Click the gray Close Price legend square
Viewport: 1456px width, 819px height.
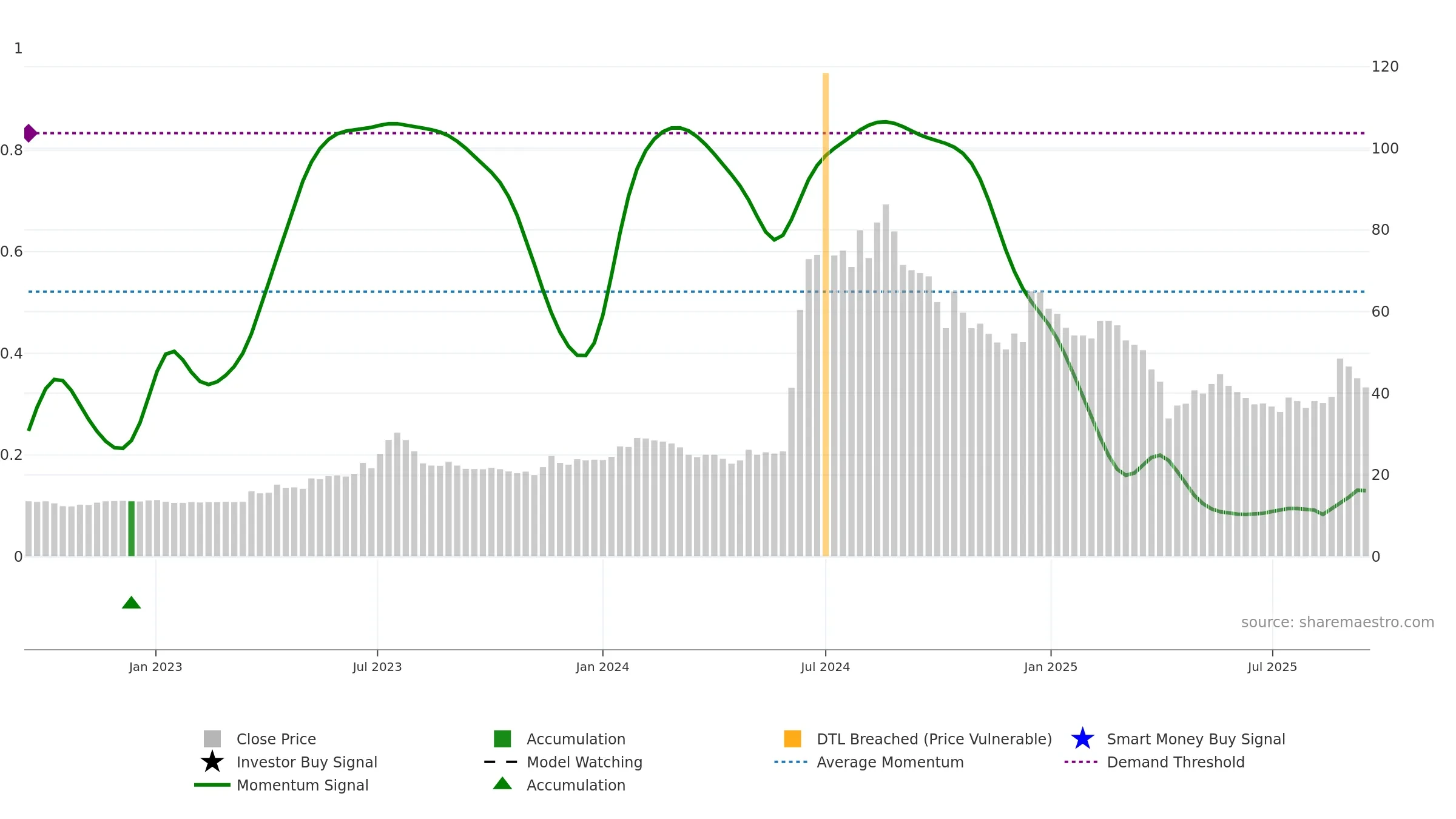[212, 739]
